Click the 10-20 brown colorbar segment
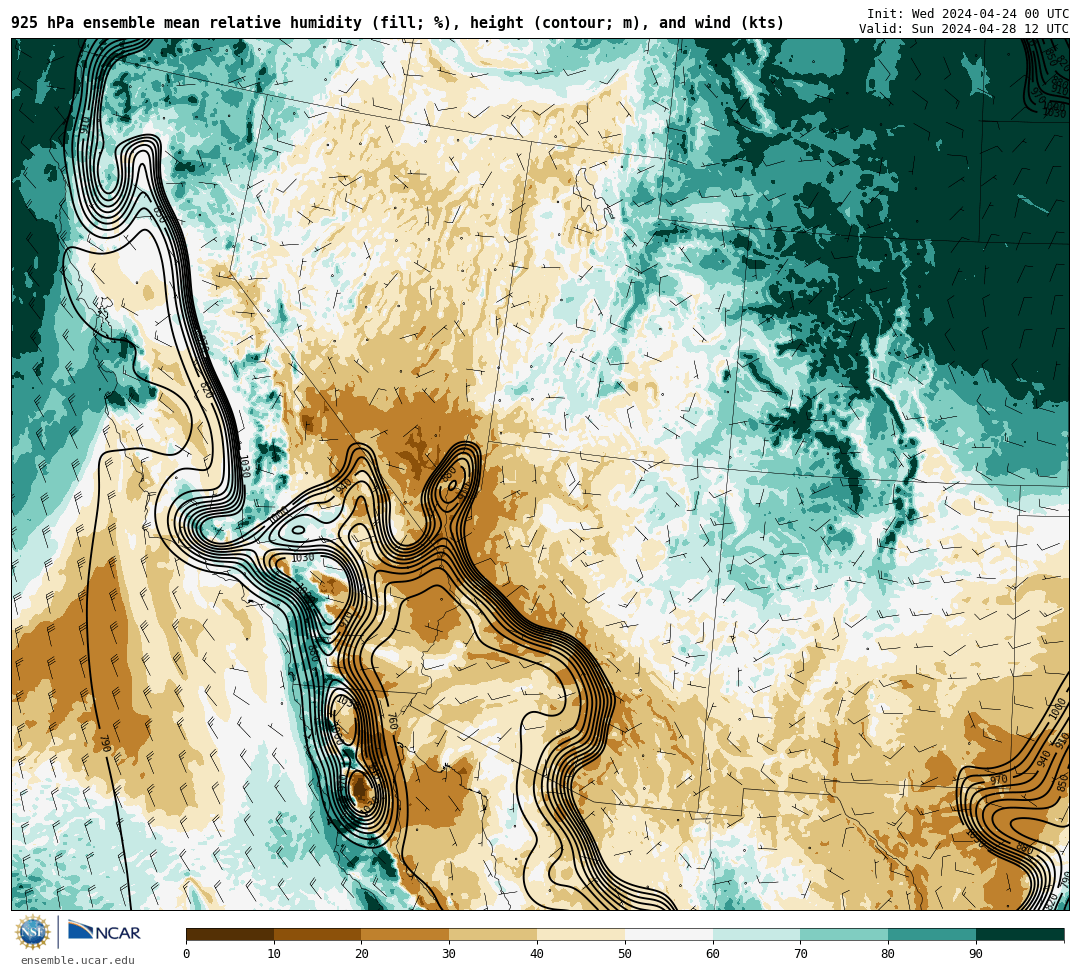Screen dimensions: 1080x973 coord(318,934)
